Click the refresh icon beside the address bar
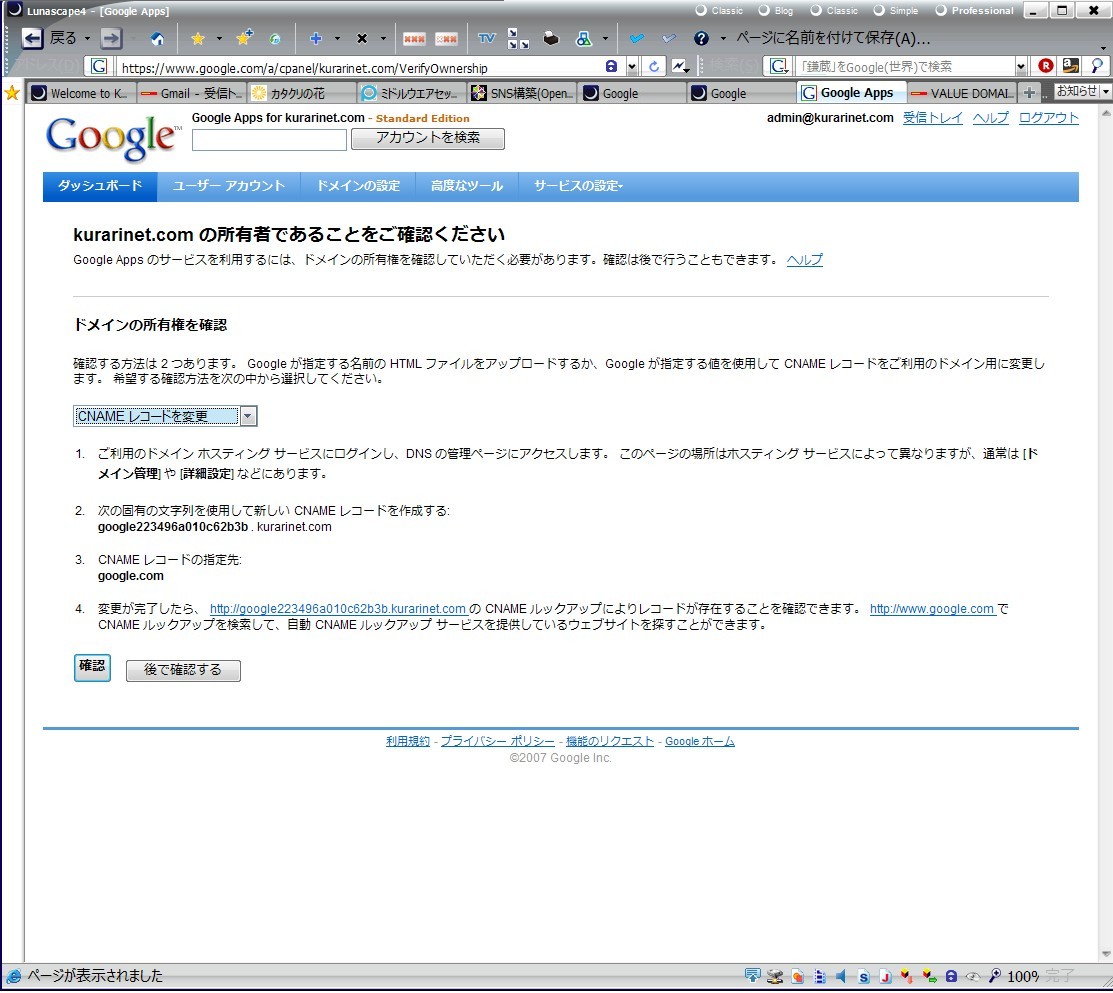The height and width of the screenshot is (993, 1113). pos(654,67)
